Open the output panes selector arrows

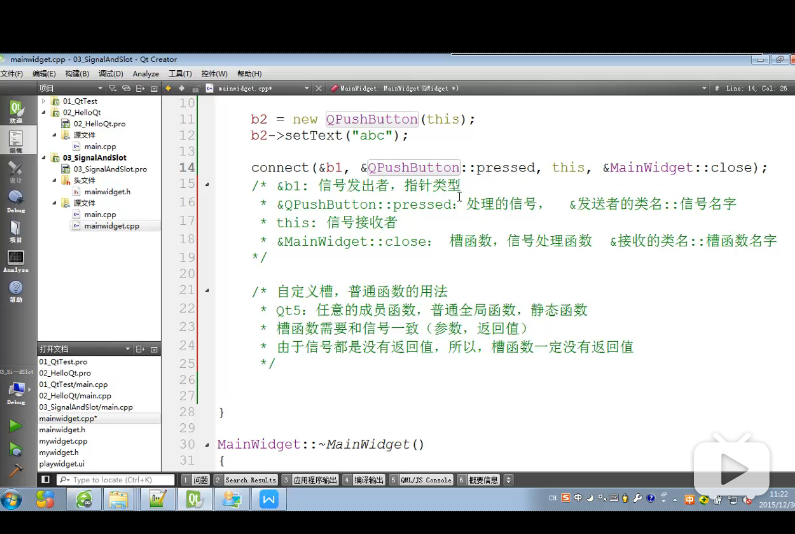pos(509,480)
